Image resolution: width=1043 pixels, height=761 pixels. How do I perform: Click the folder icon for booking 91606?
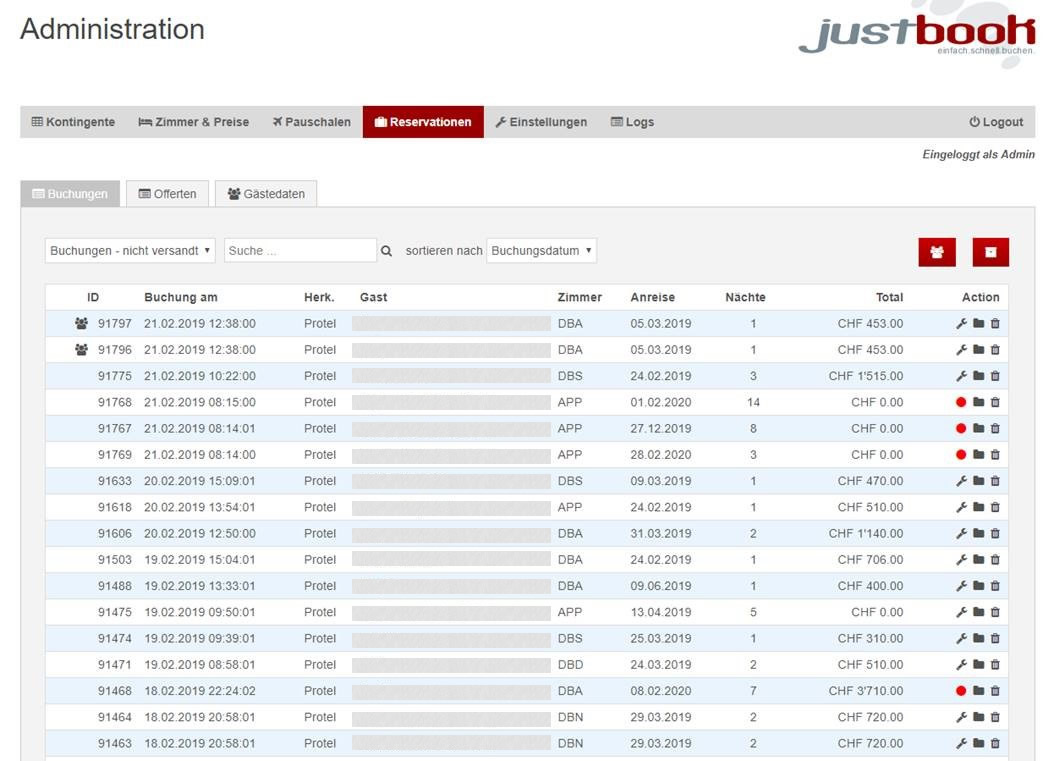978,534
